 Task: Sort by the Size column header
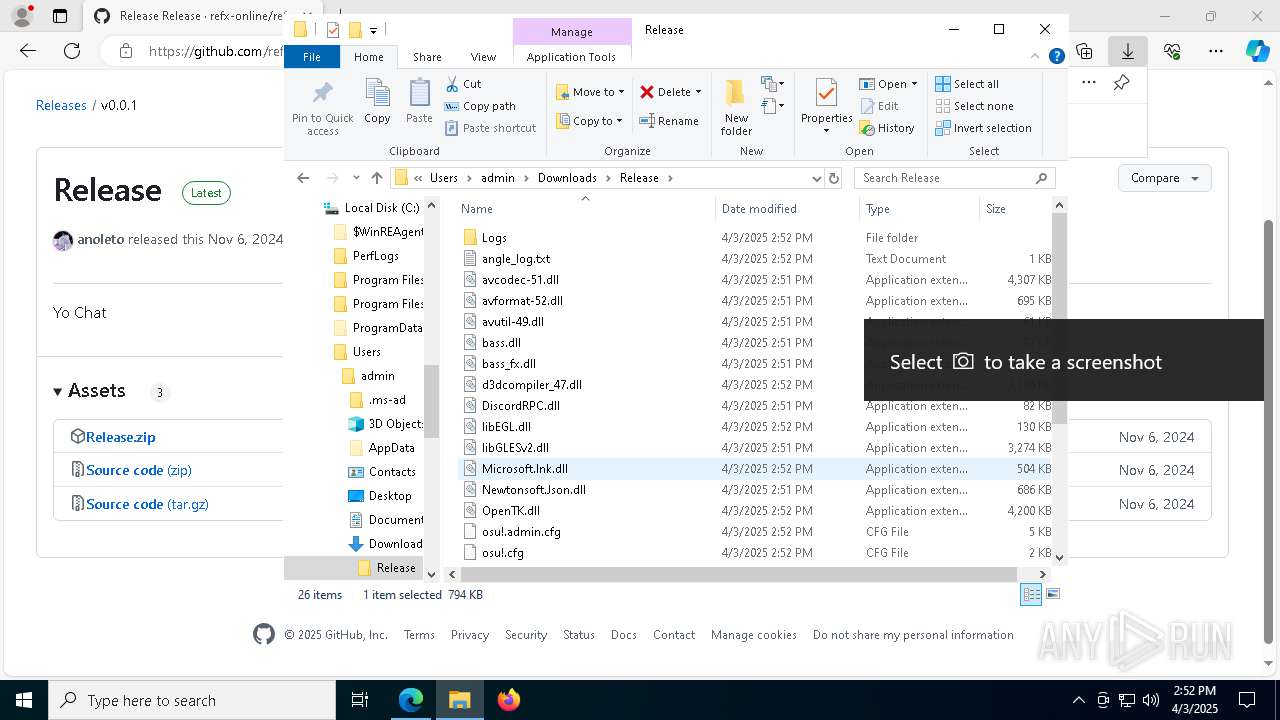click(1015, 209)
